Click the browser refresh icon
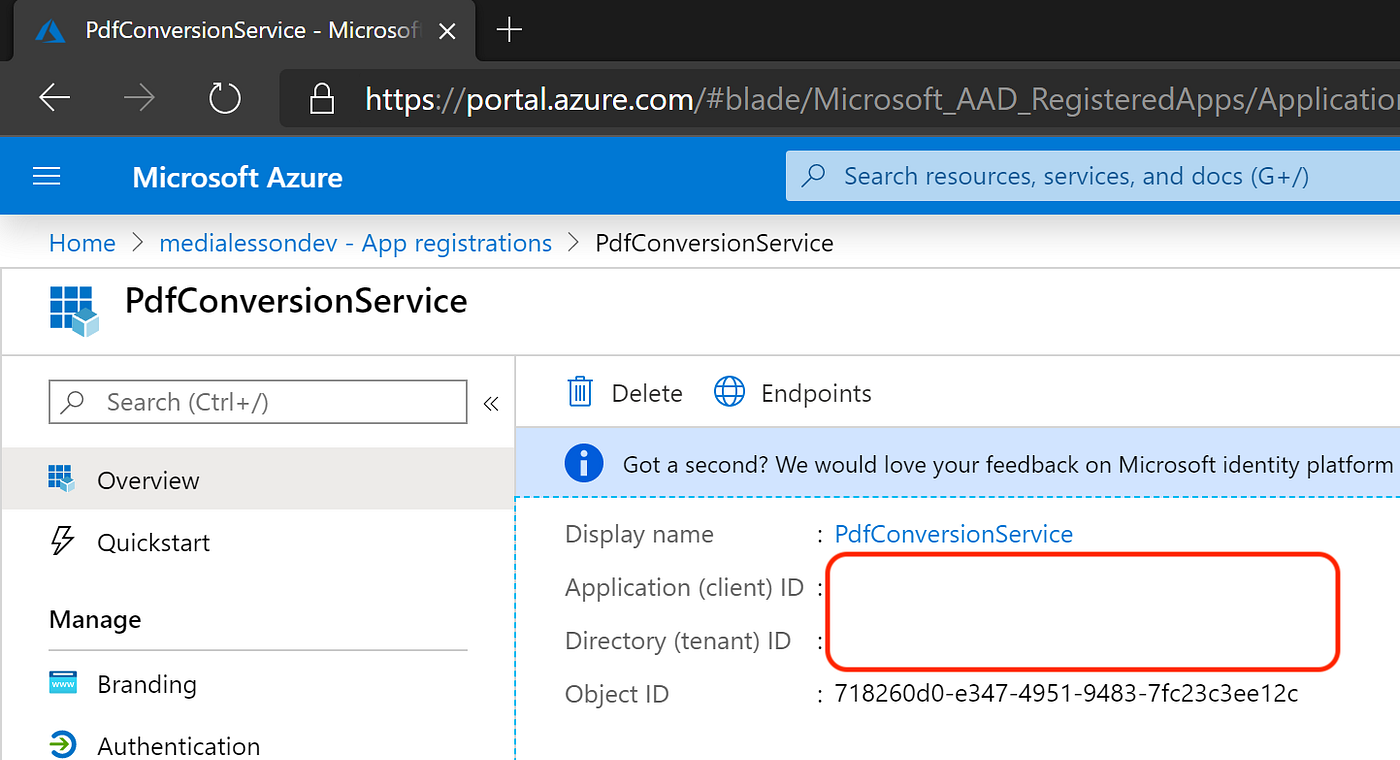 click(224, 99)
